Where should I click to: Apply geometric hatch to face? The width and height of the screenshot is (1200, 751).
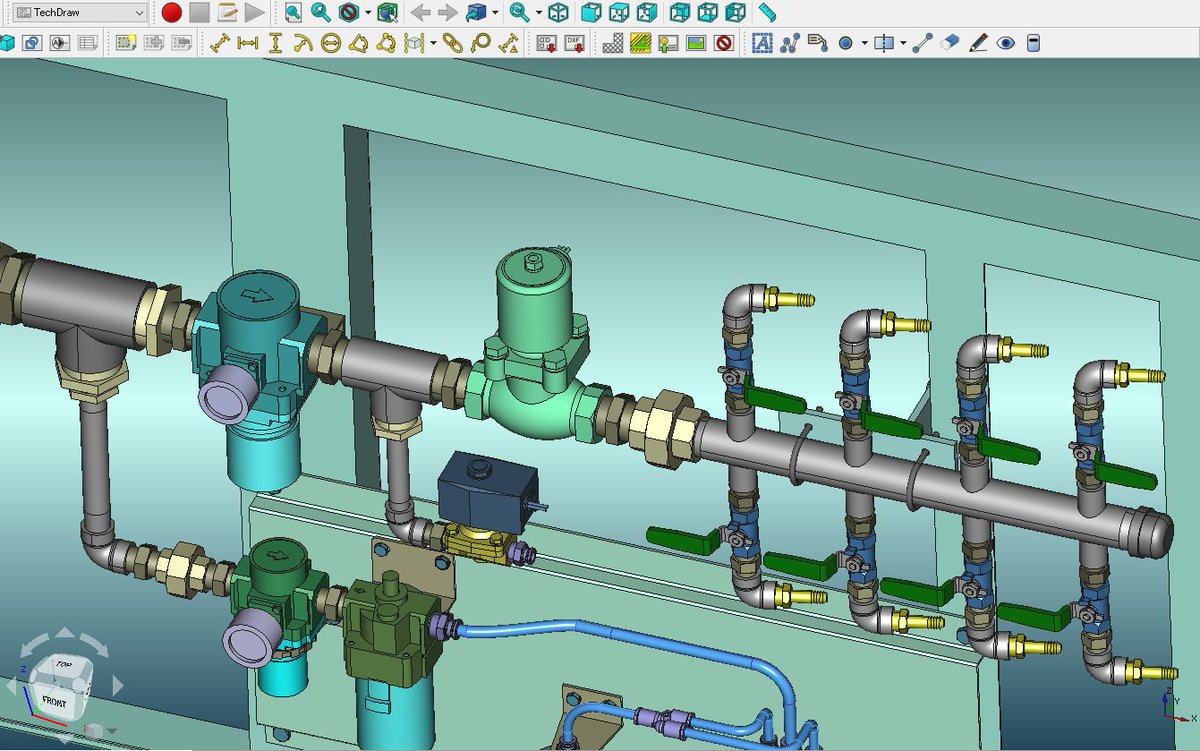(x=641, y=43)
